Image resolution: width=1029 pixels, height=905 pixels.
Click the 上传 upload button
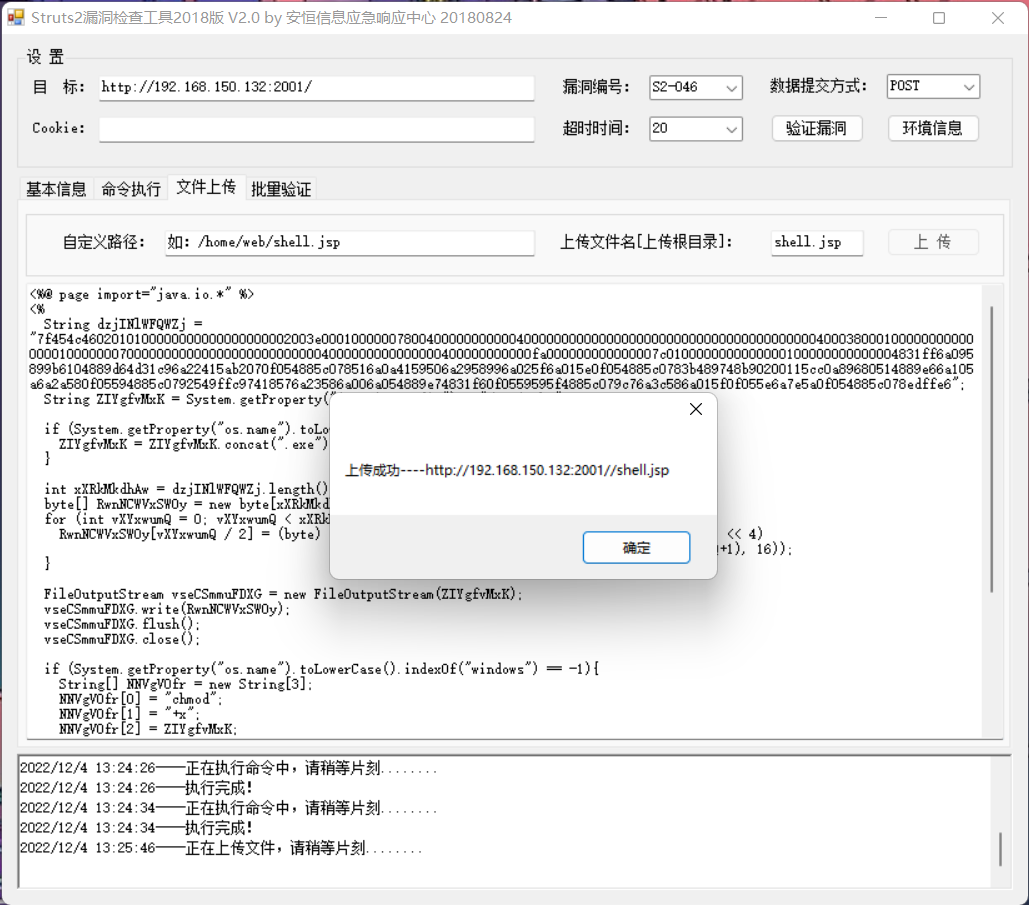click(933, 242)
